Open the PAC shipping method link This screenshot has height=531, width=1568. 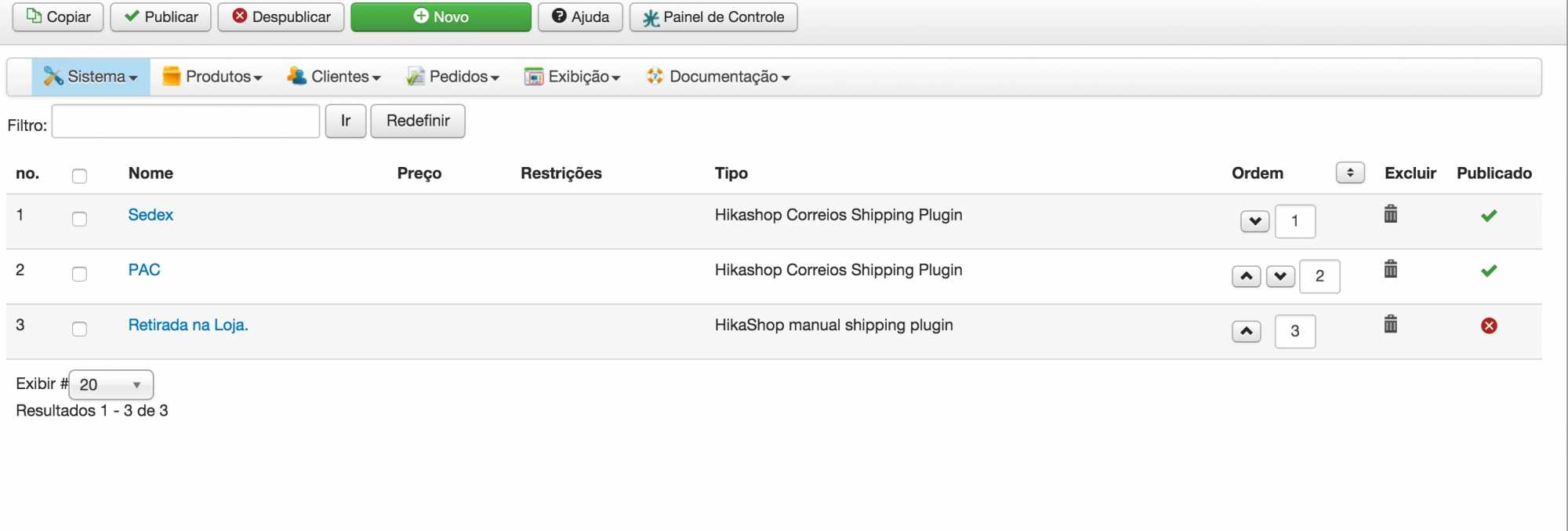click(x=144, y=270)
